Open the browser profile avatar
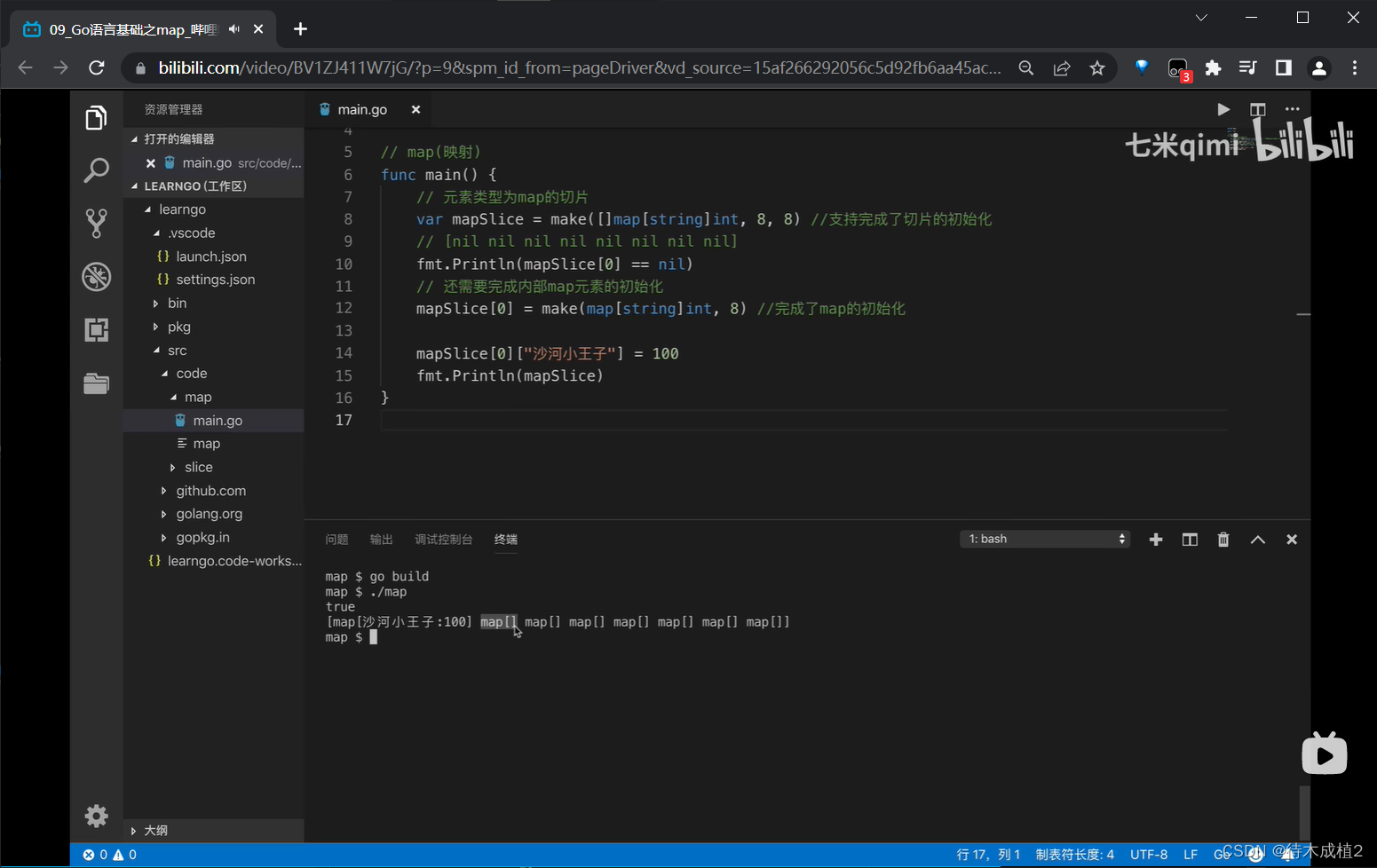Viewport: 1377px width, 868px height. point(1319,68)
